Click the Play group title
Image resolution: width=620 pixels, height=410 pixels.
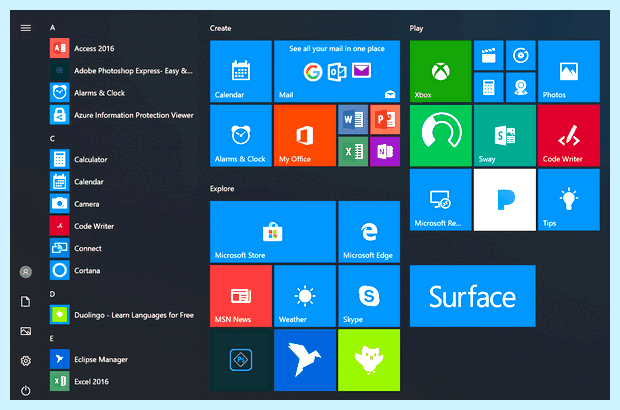[x=416, y=28]
